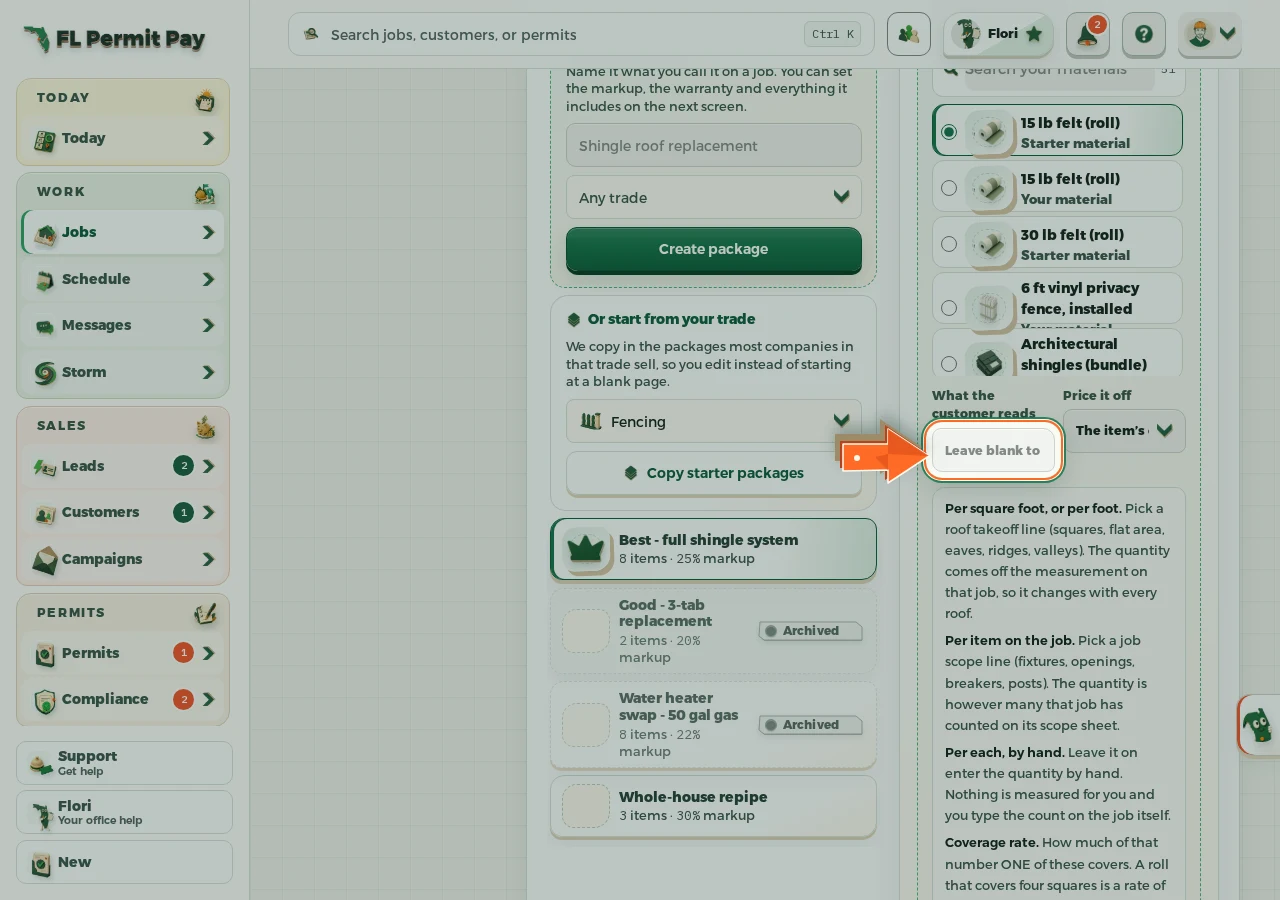Click the Shingle roof replacement name field
Image resolution: width=1280 pixels, height=900 pixels.
(714, 145)
